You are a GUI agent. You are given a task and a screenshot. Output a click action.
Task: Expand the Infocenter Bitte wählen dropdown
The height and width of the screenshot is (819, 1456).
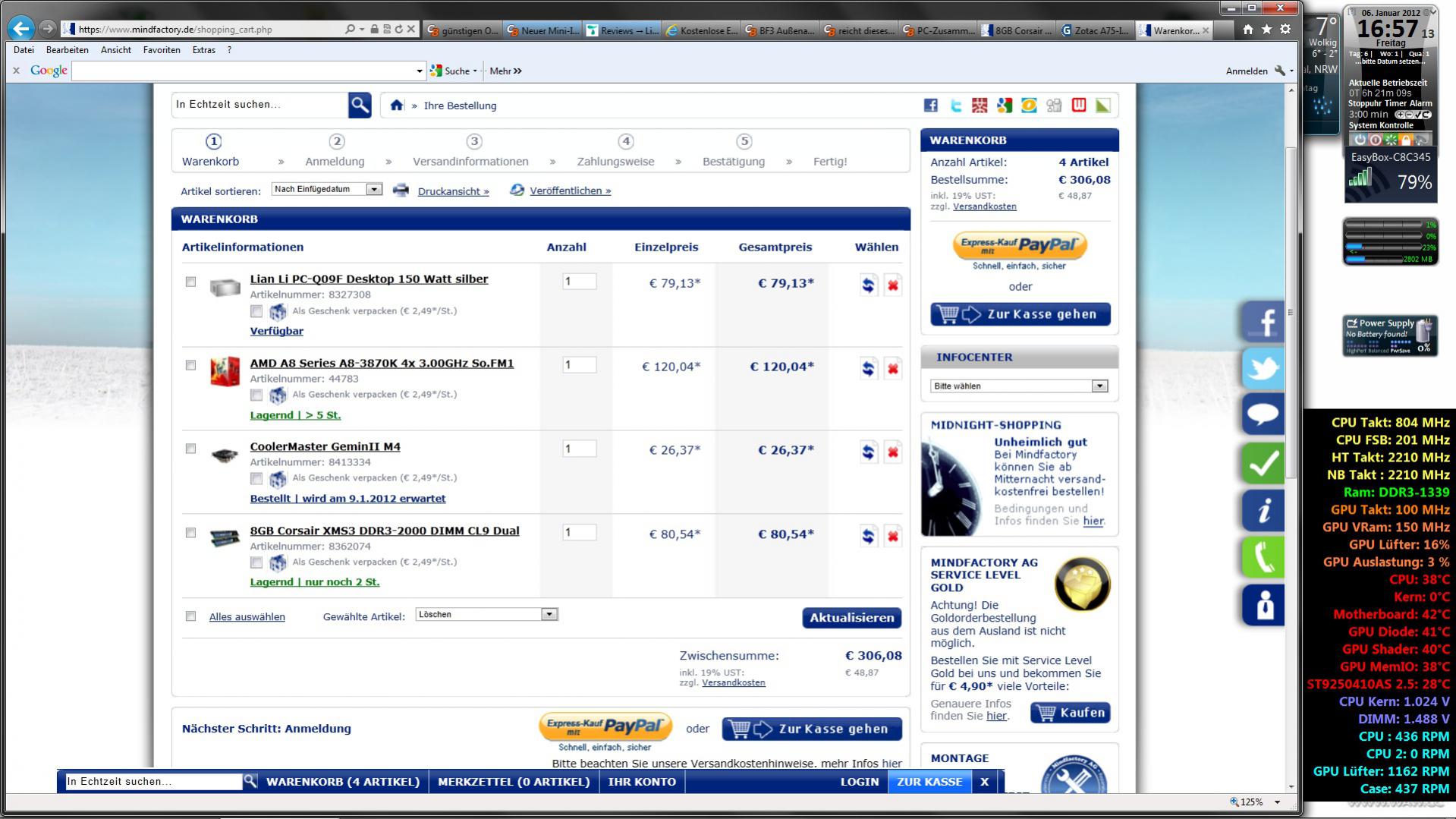(1019, 386)
